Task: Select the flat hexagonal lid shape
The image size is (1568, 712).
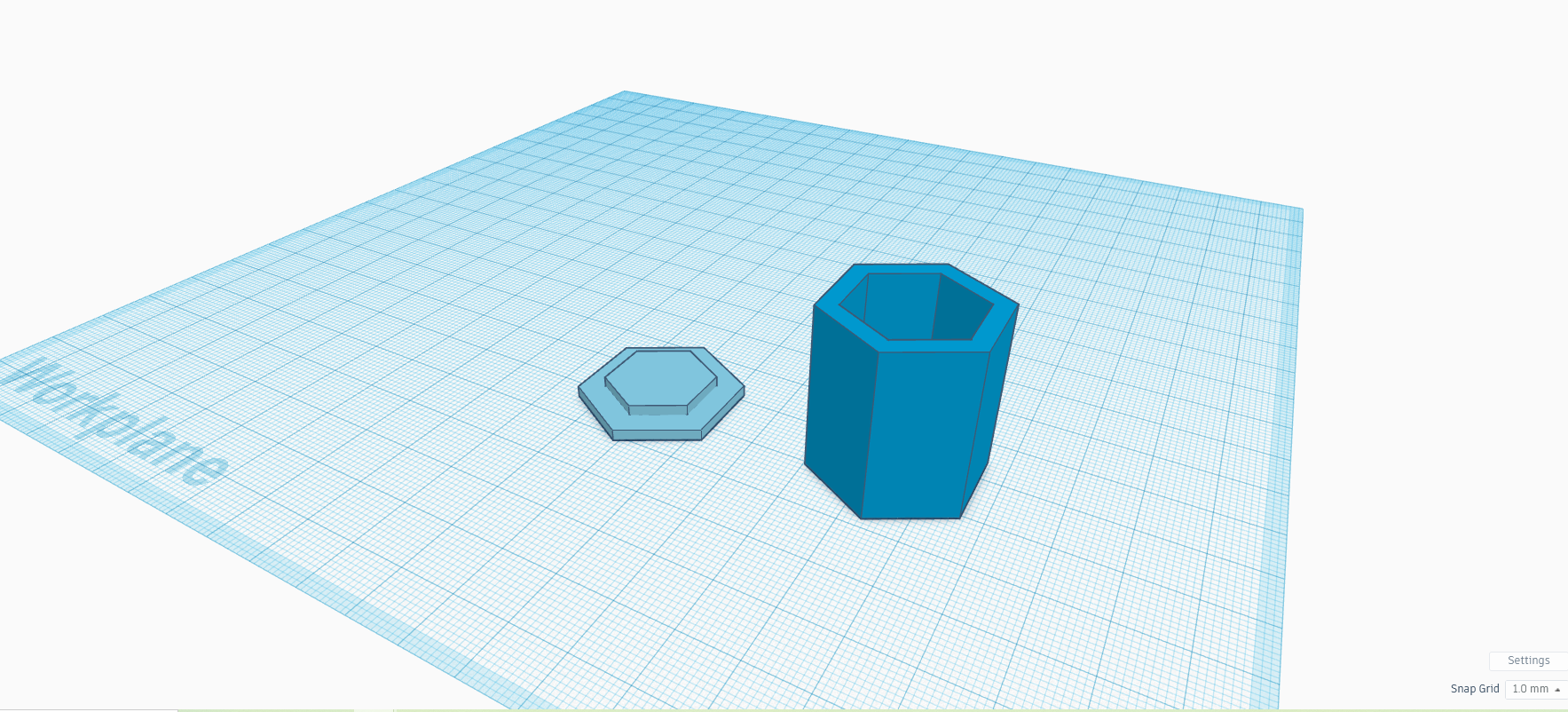Action: pos(661,393)
